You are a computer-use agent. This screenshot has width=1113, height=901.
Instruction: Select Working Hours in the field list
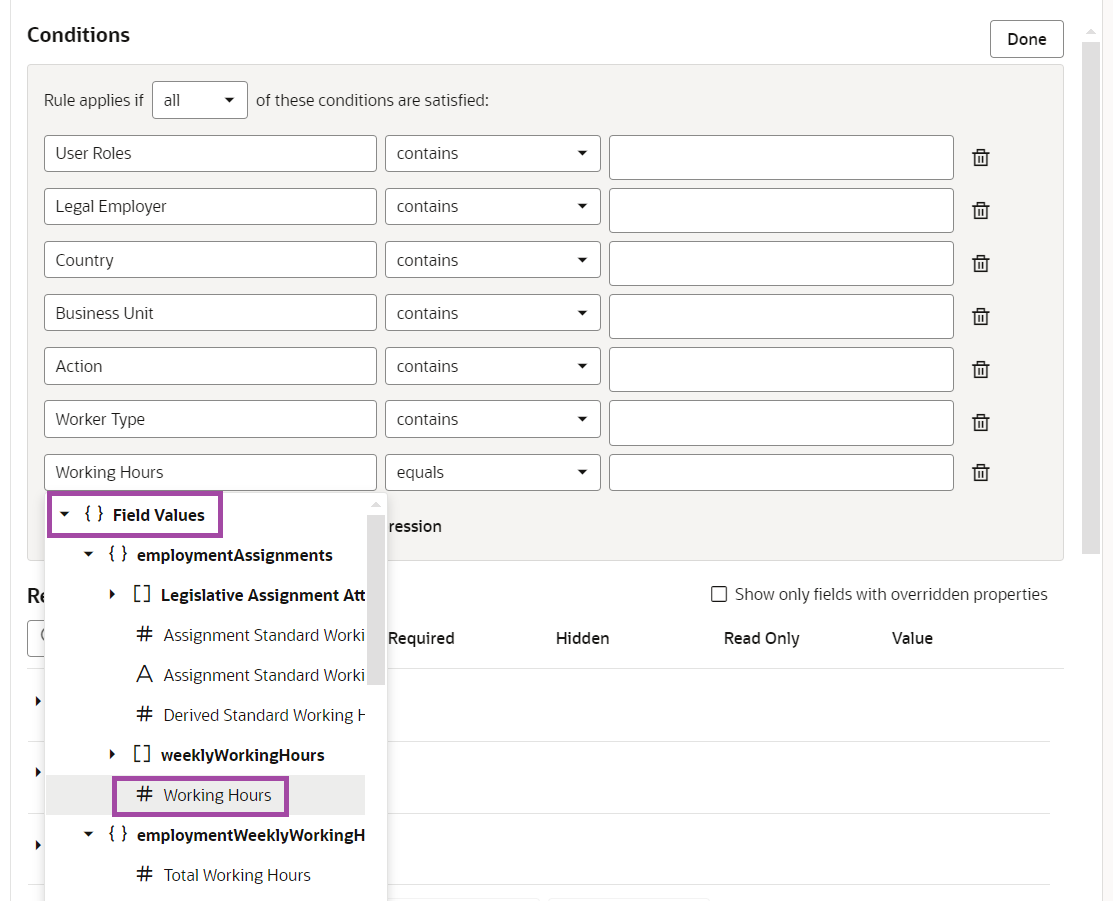217,795
